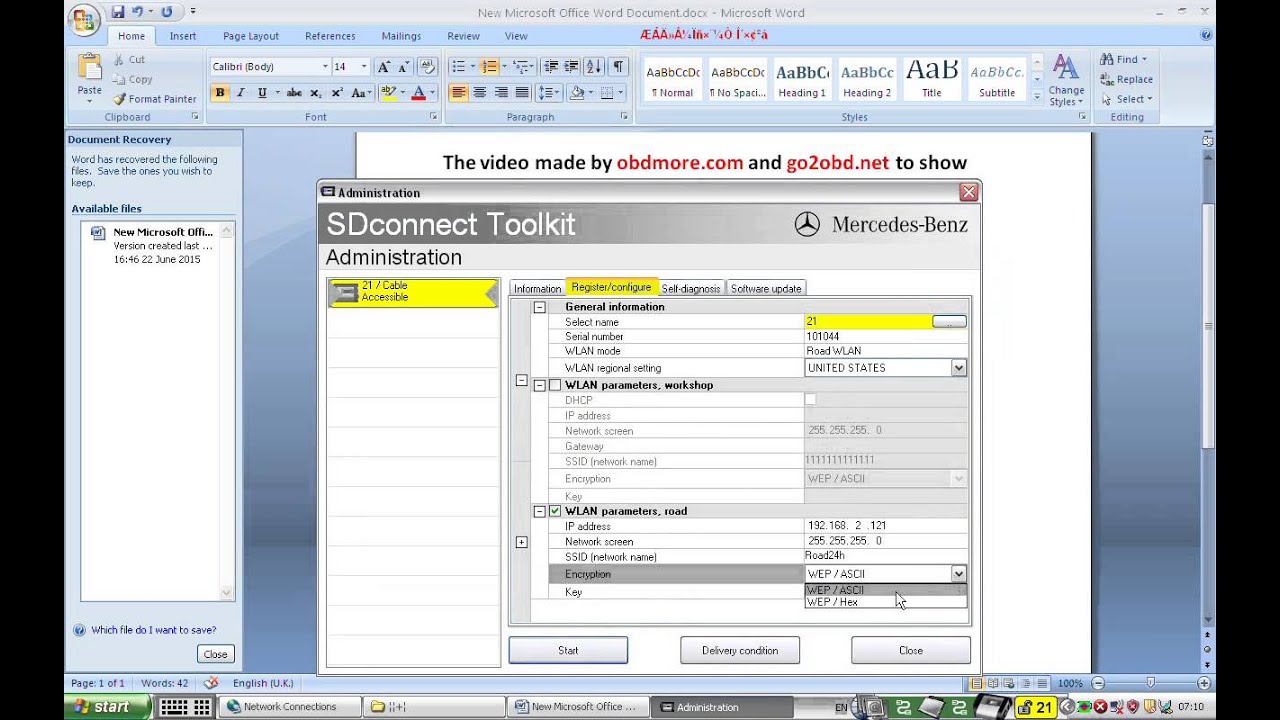Click the browse button next to Select name
This screenshot has width=1280, height=720.
point(949,322)
